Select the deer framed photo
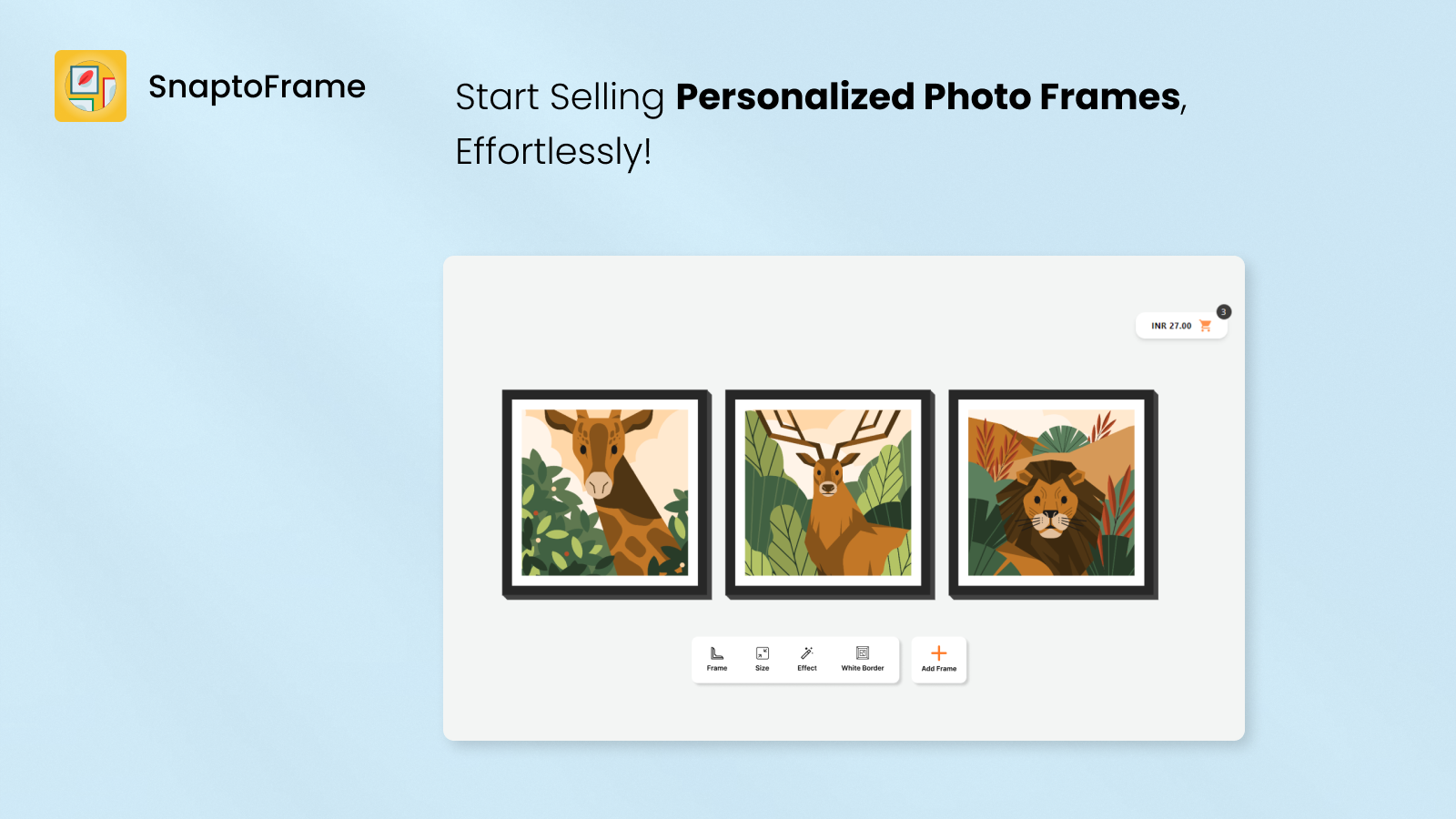1456x819 pixels. point(829,494)
